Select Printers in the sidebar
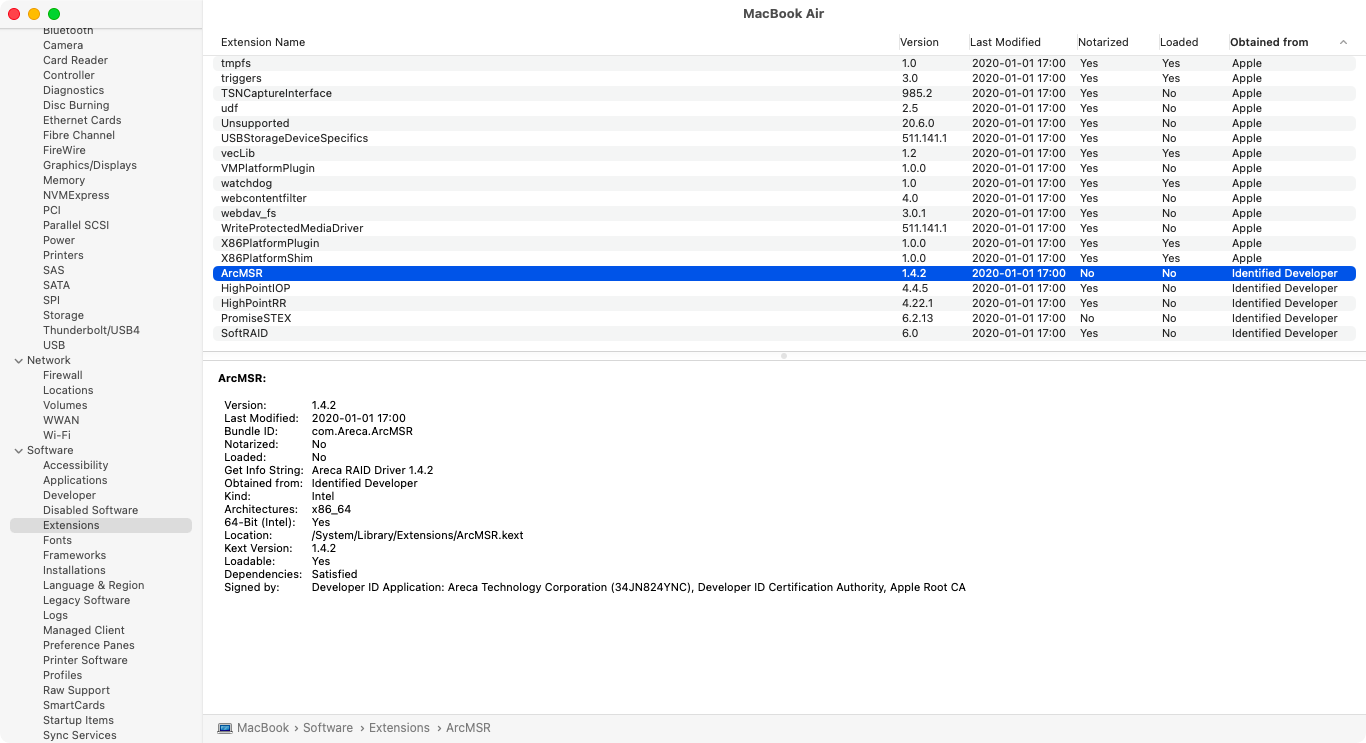The image size is (1366, 743). [x=63, y=255]
